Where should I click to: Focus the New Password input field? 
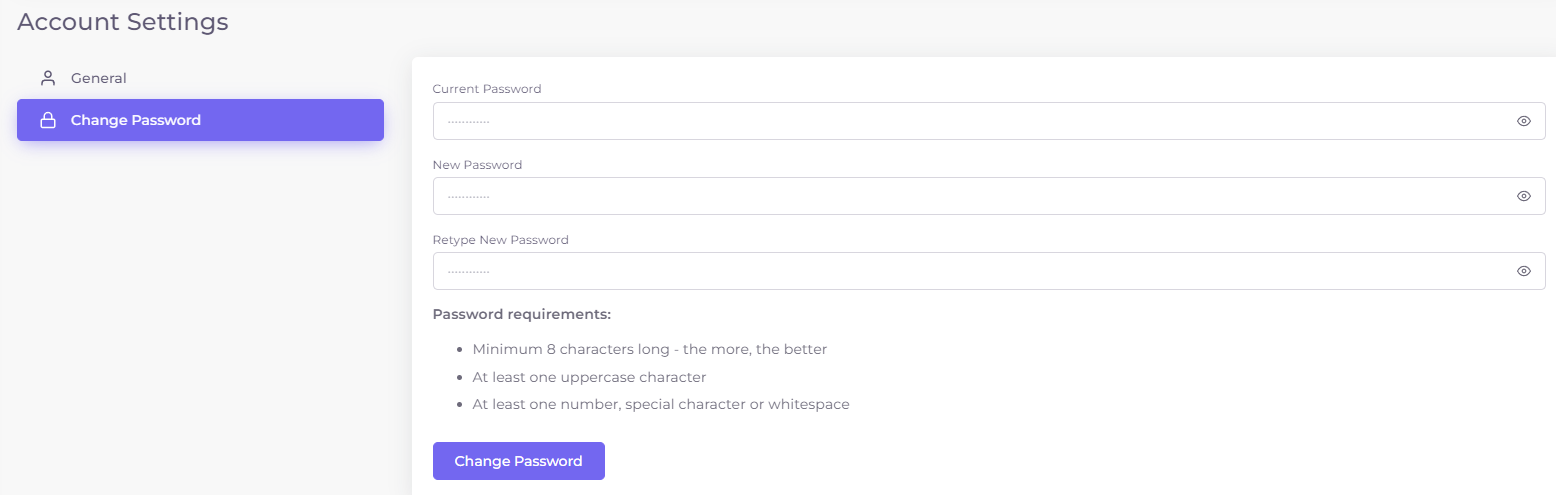pyautogui.click(x=989, y=196)
